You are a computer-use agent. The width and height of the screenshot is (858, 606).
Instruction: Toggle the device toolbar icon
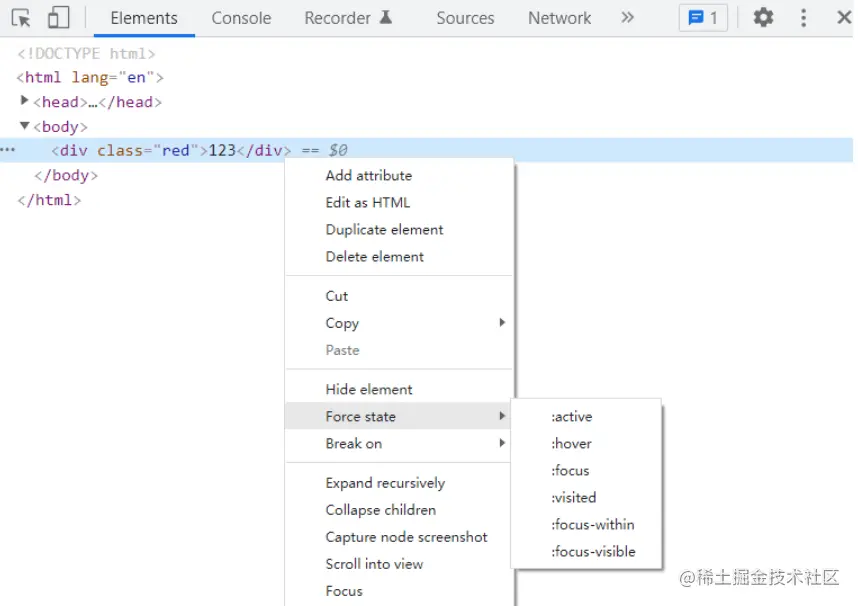pyautogui.click(x=59, y=18)
